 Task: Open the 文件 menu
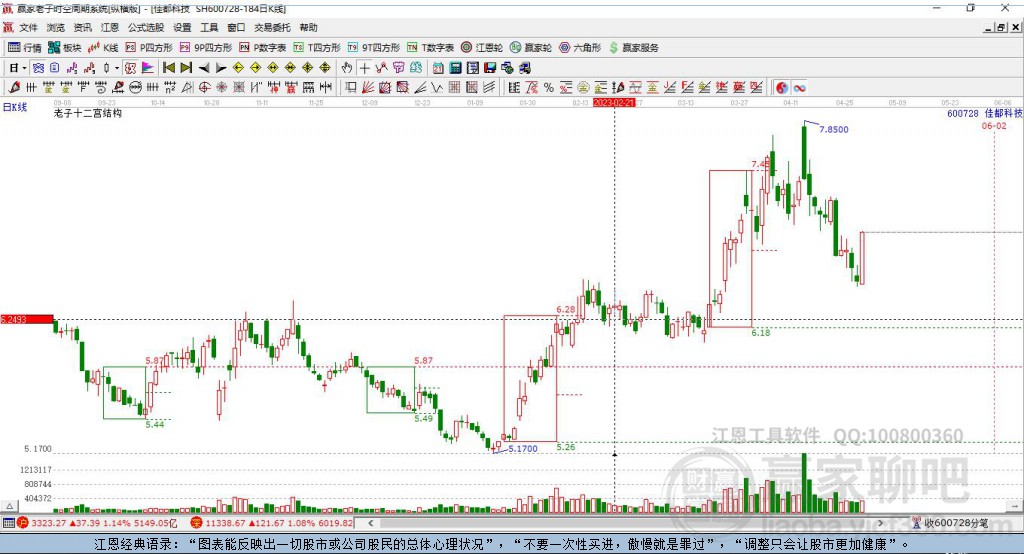[x=28, y=27]
